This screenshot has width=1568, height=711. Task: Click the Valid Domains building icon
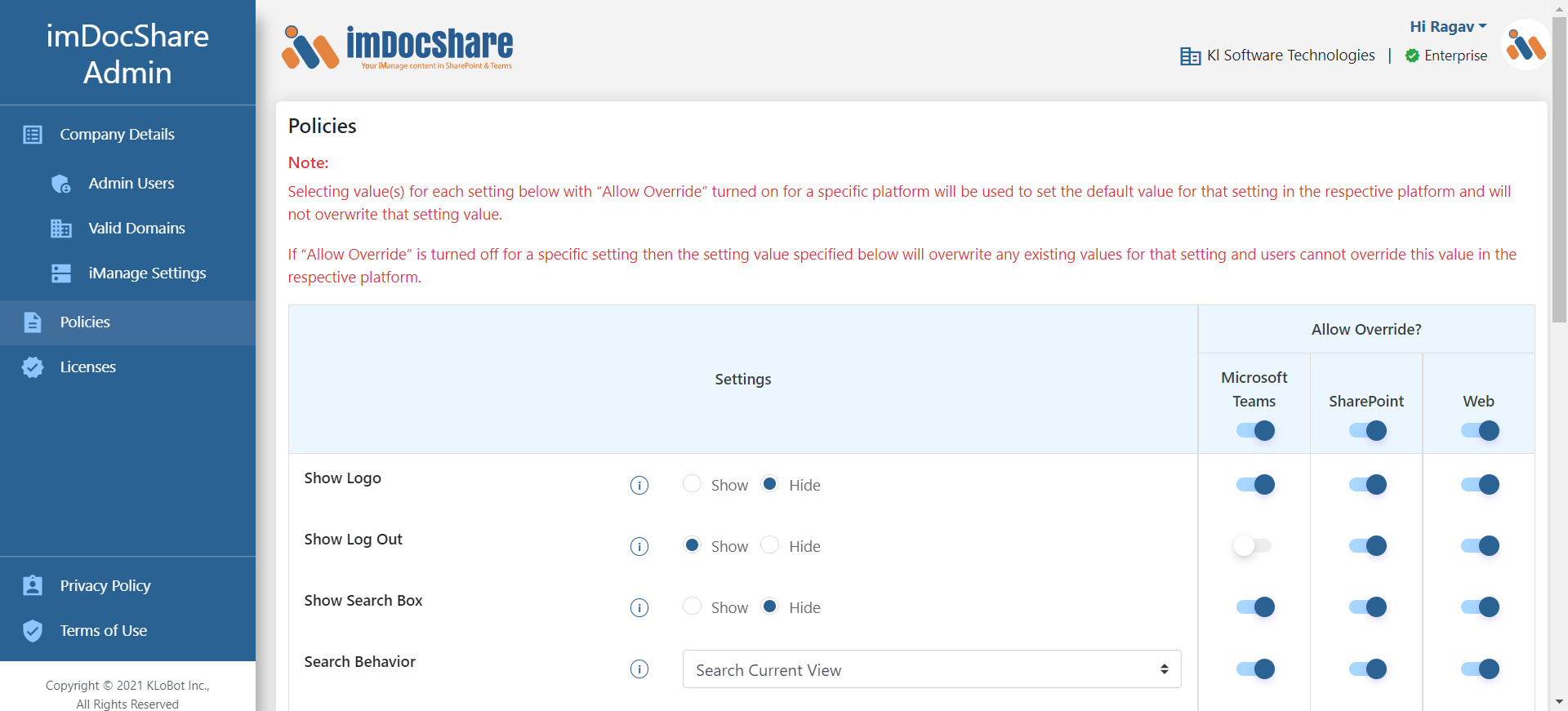tap(61, 229)
